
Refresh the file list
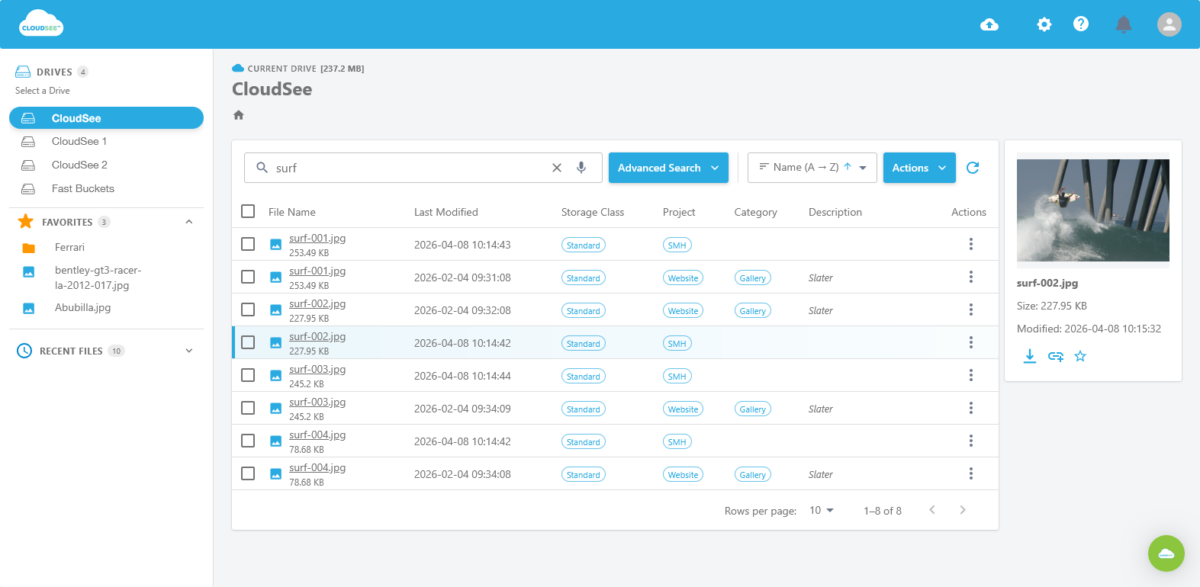click(x=972, y=167)
